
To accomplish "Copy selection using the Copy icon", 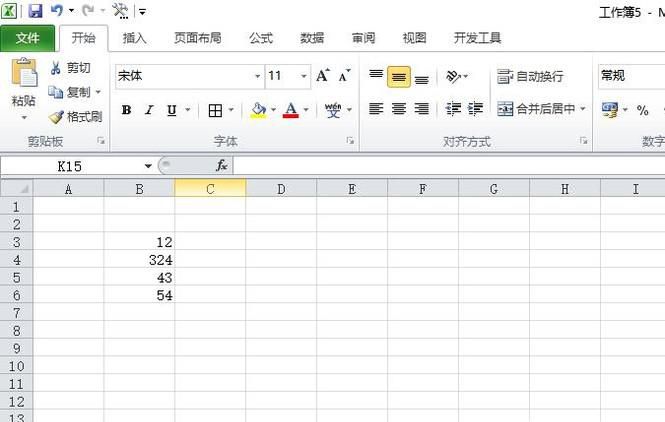I will [56, 92].
